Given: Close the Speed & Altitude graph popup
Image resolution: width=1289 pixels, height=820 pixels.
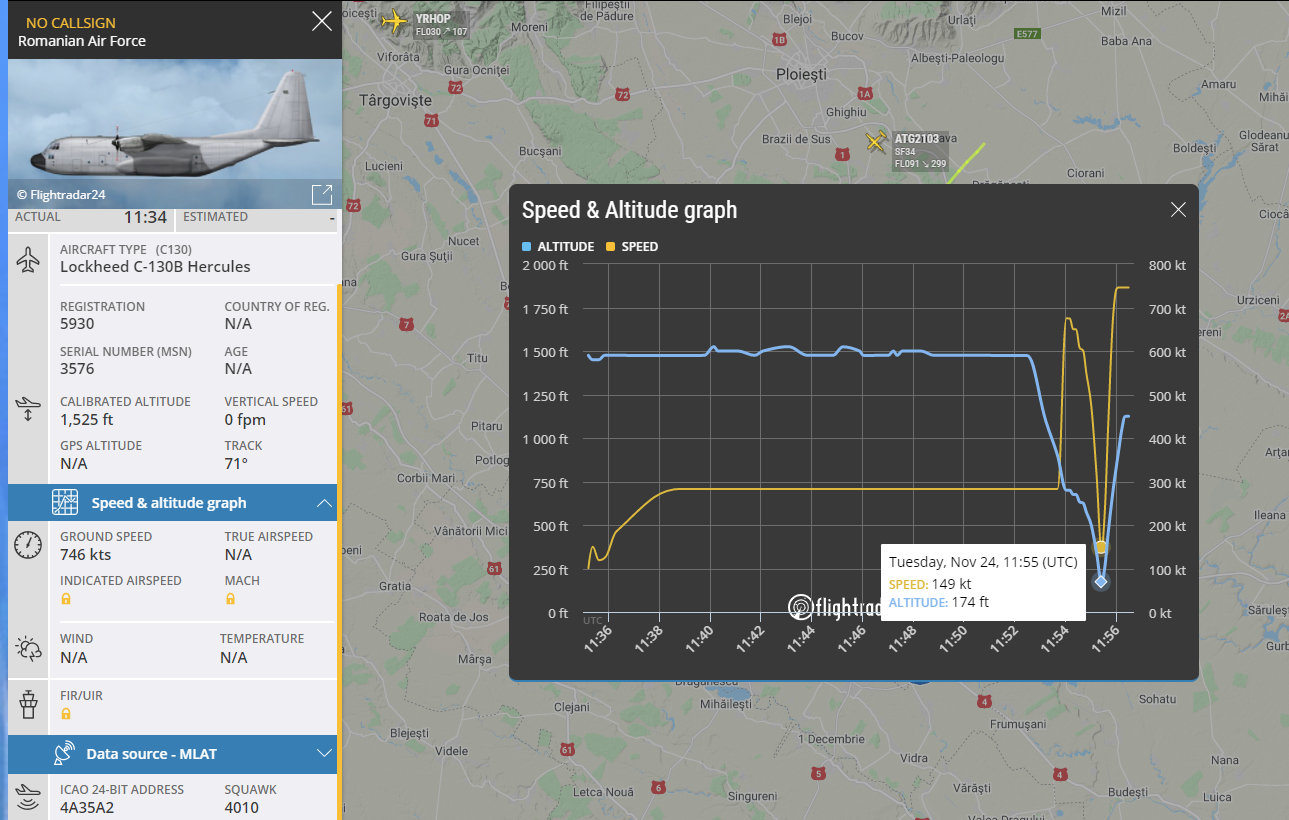Looking at the screenshot, I should [x=1178, y=209].
